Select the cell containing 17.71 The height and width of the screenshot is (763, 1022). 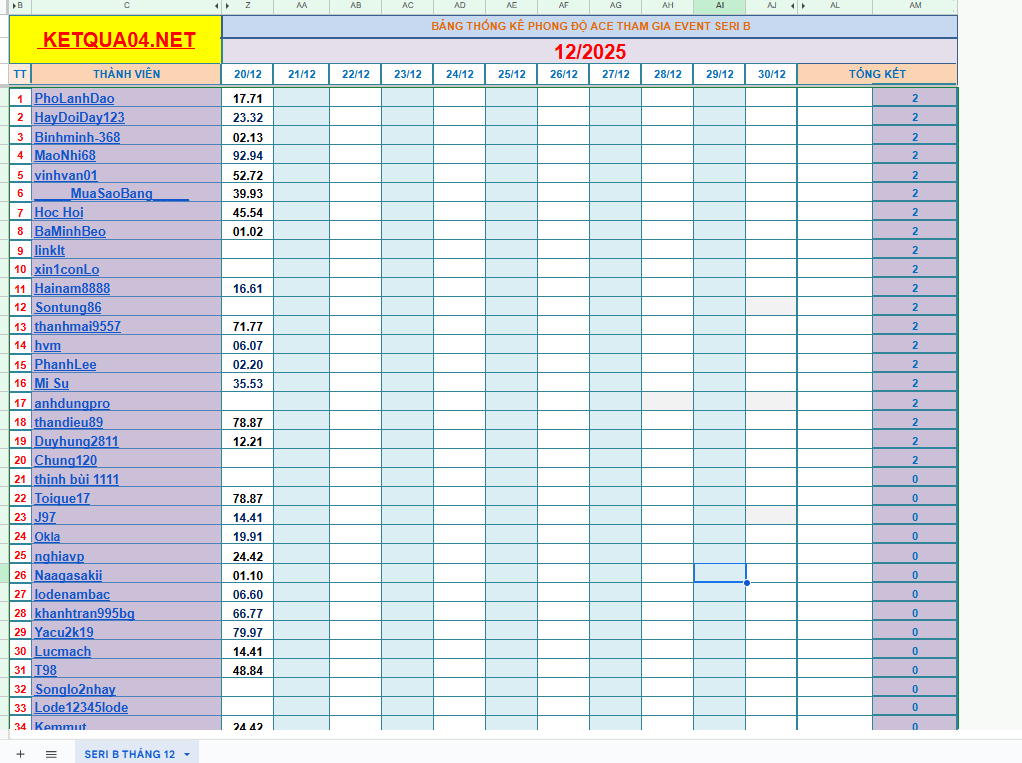[247, 98]
